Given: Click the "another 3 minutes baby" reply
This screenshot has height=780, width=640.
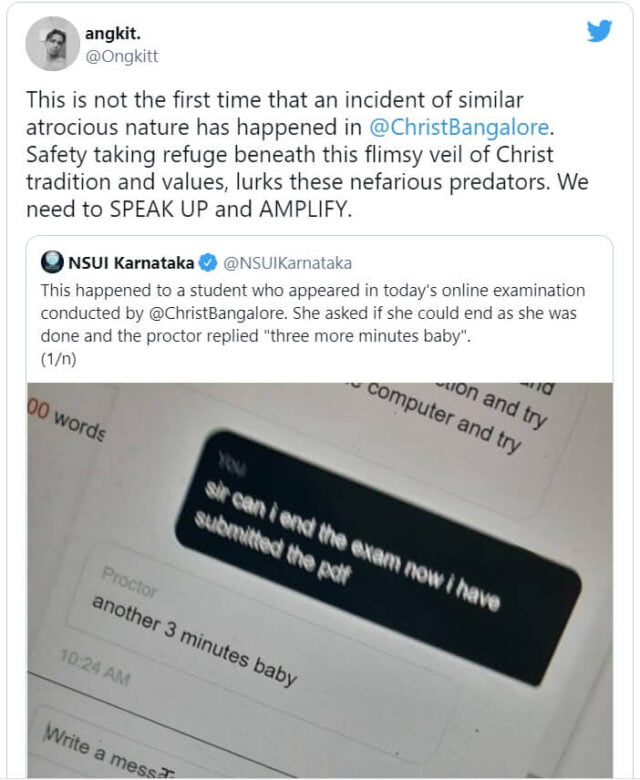Looking at the screenshot, I should [195, 640].
